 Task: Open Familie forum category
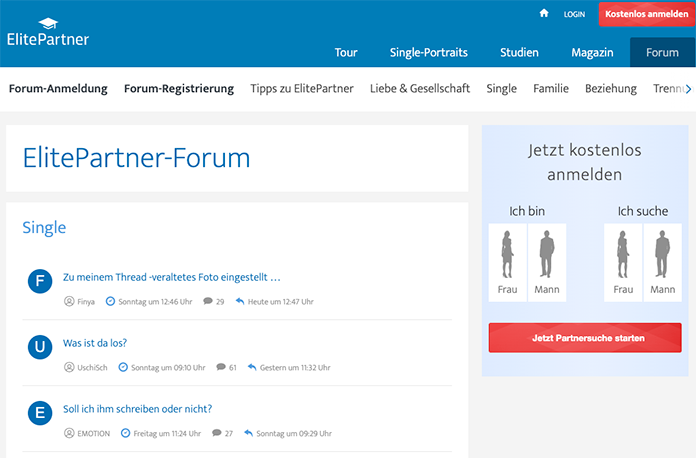(x=551, y=88)
